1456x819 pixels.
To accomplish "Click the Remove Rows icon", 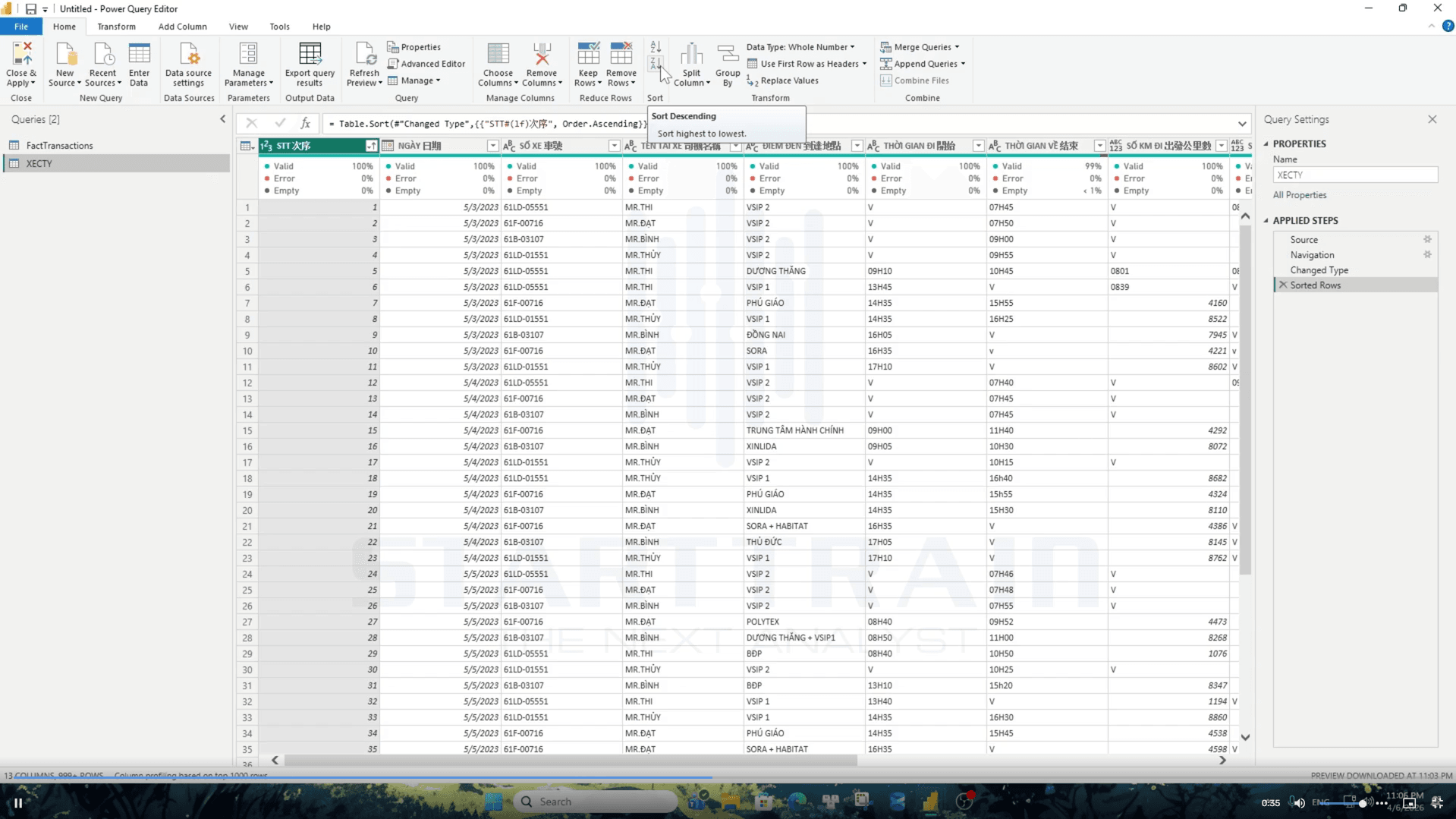I will pos(621,54).
